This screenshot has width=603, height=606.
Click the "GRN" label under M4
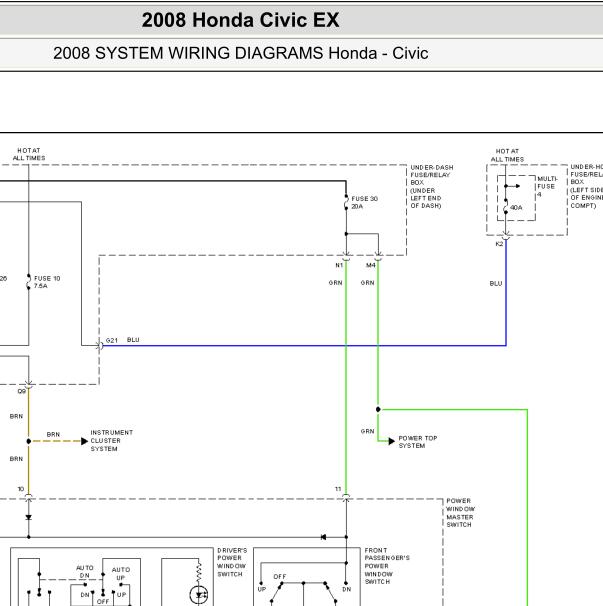pos(367,283)
